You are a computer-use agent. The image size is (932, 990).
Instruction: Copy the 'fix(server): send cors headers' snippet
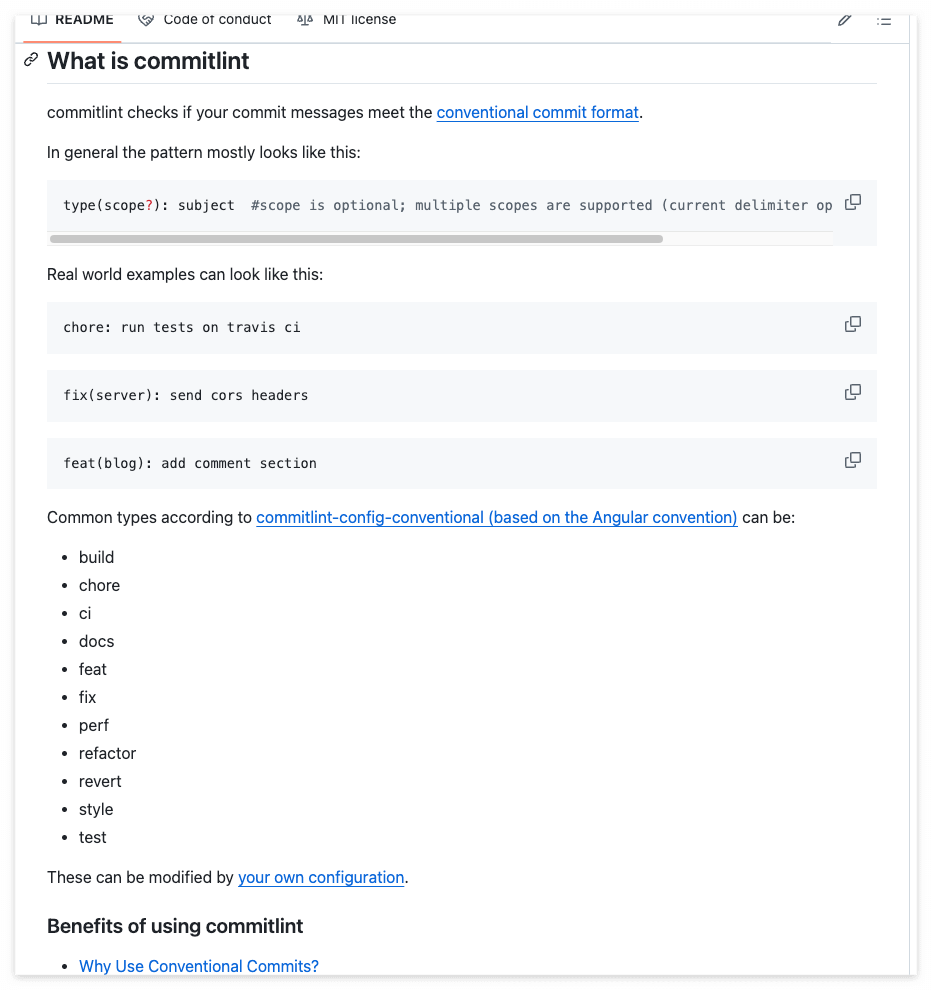click(x=852, y=392)
